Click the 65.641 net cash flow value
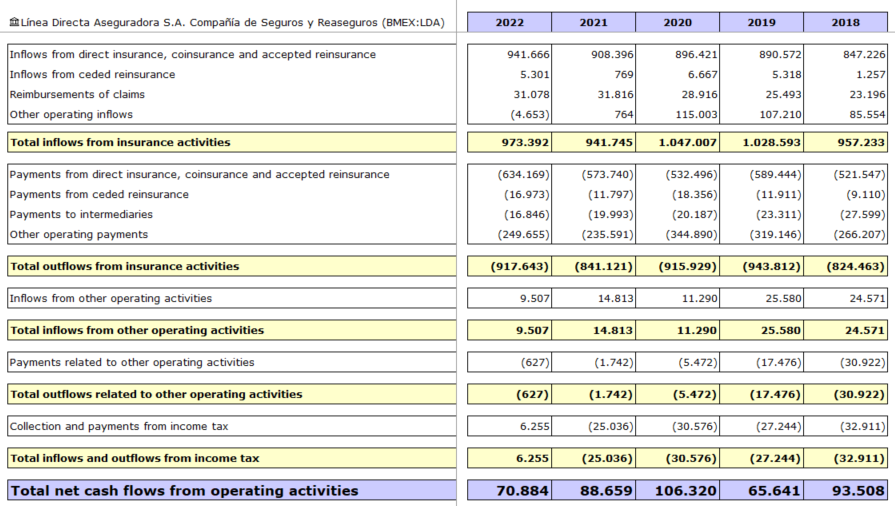The height and width of the screenshot is (506, 895). point(773,491)
